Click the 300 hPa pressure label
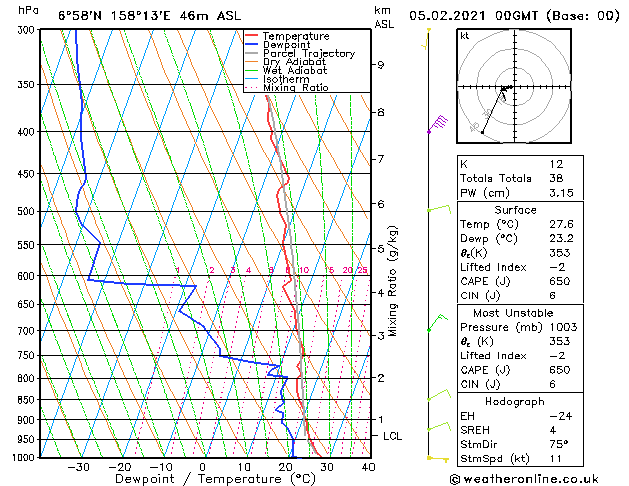The width and height of the screenshot is (629, 486). click(x=28, y=30)
